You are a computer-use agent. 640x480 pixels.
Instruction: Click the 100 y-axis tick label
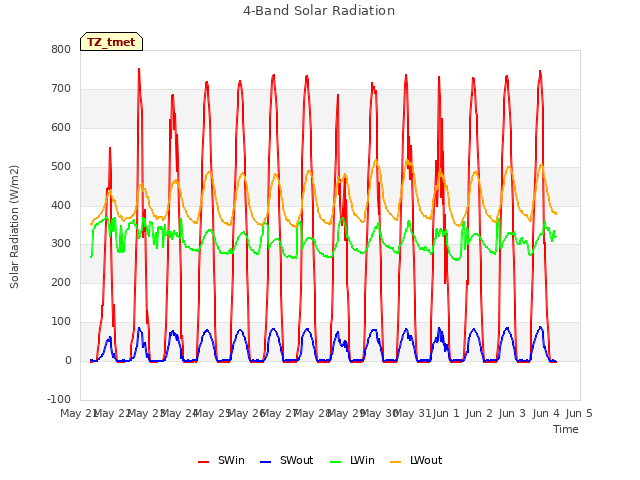61,322
